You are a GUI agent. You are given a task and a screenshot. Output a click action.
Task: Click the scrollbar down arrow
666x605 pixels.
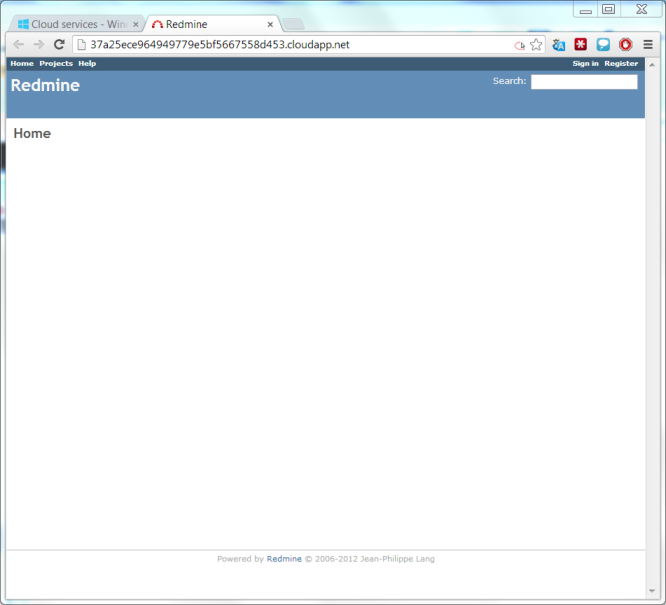[x=652, y=591]
